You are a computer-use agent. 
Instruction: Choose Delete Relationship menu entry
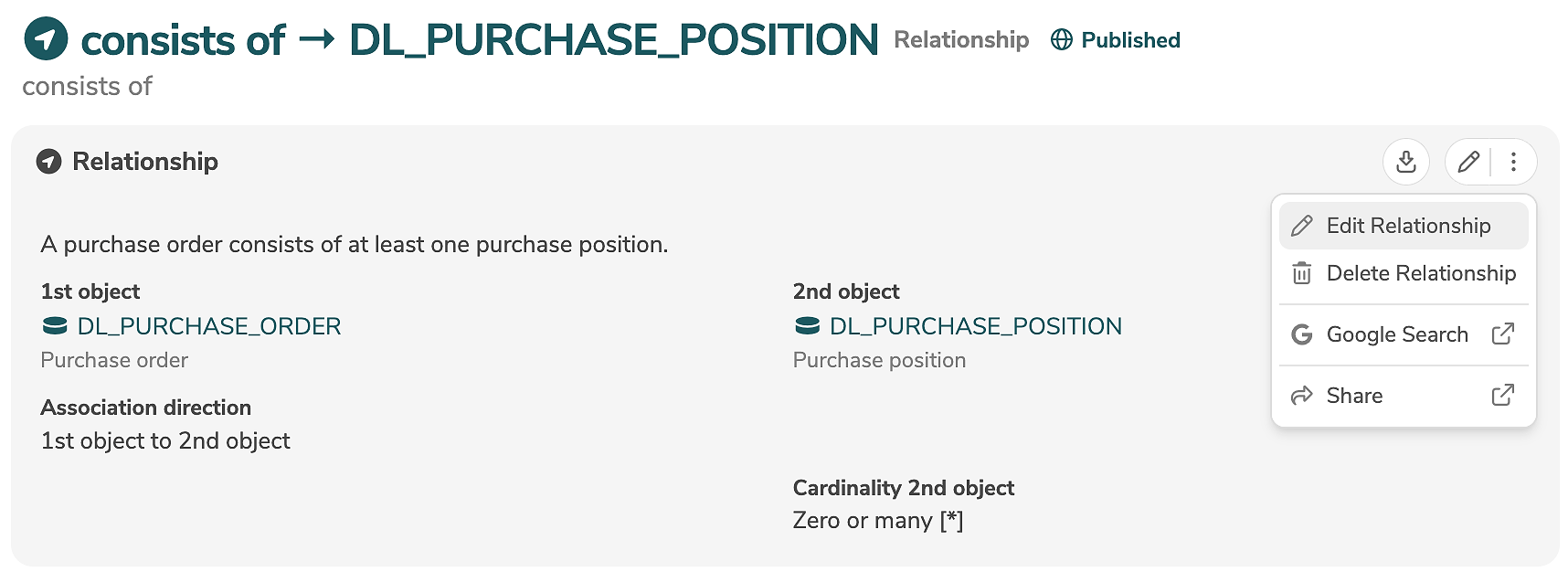[1420, 273]
